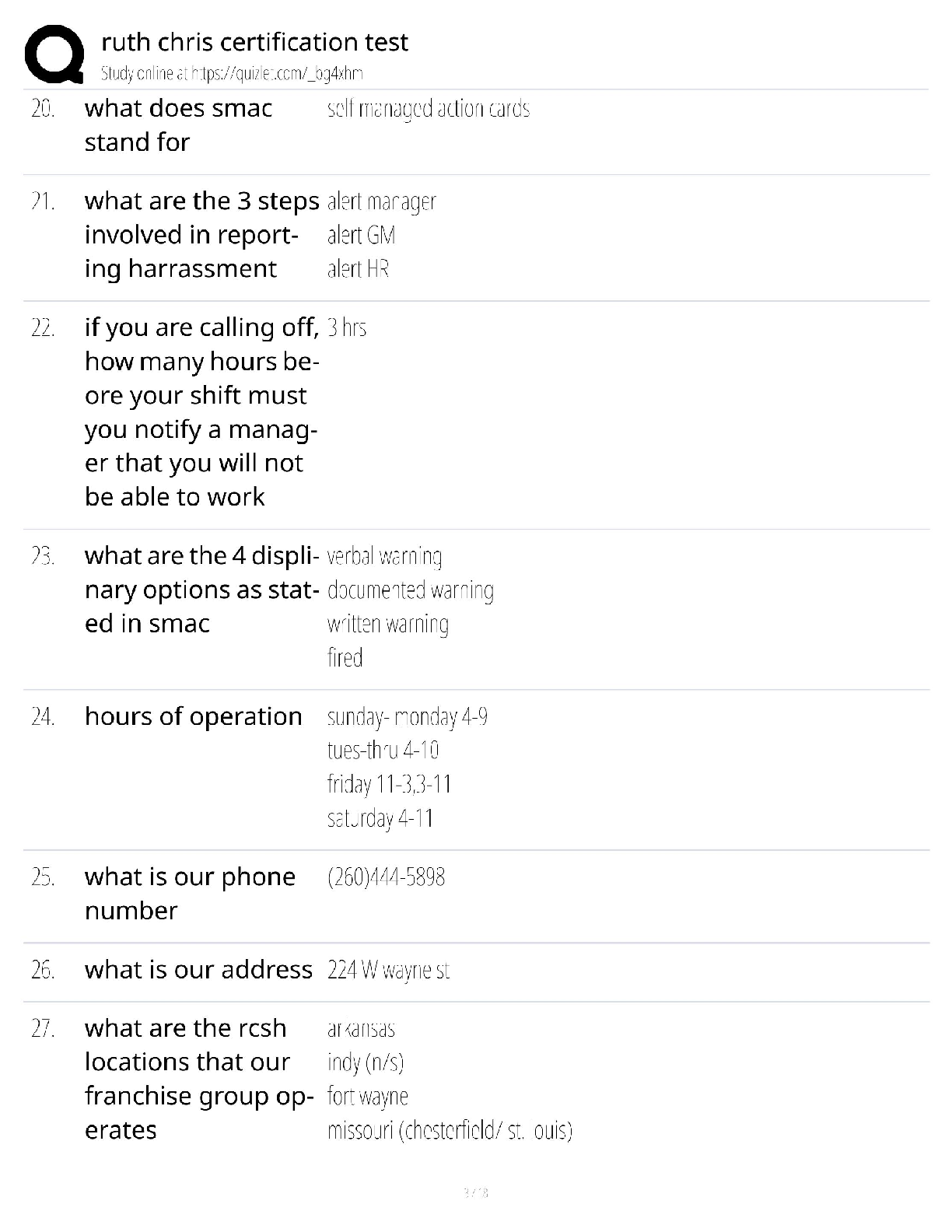Click the 'alert HR' answer line
Screen dimensions: 952x1232
(x=358, y=269)
